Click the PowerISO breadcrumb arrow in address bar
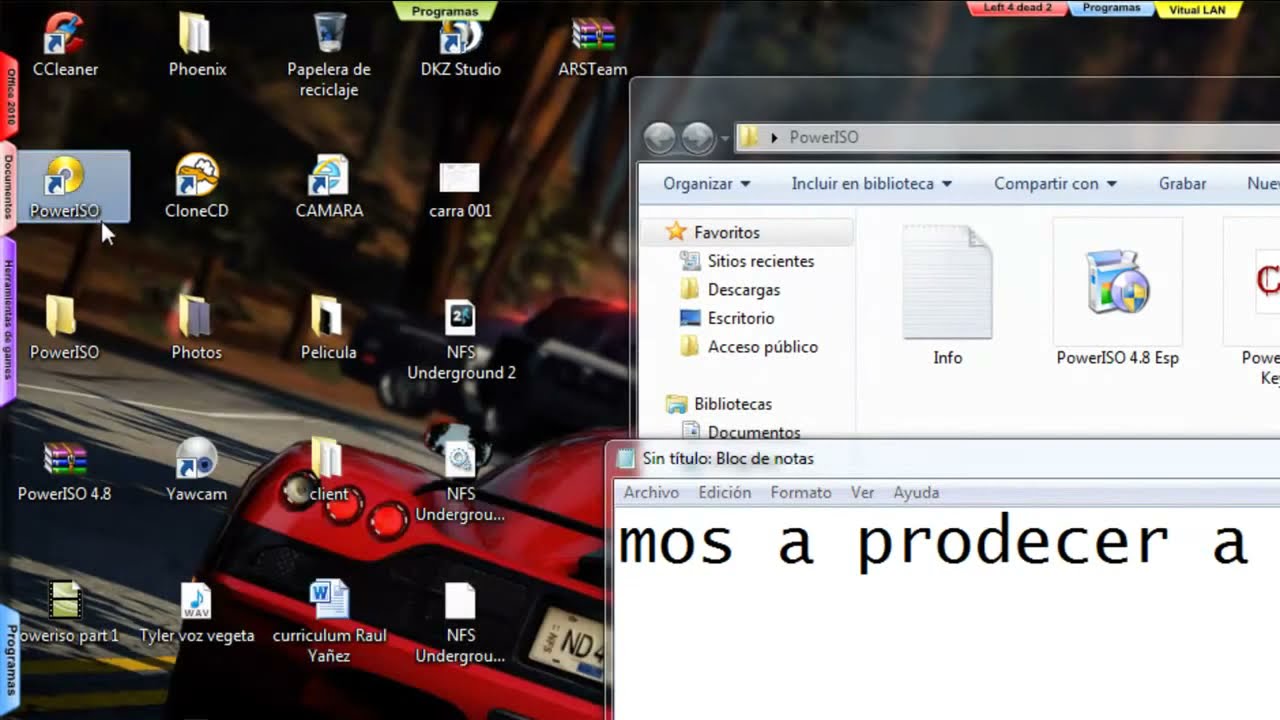The width and height of the screenshot is (1280, 720). point(774,138)
